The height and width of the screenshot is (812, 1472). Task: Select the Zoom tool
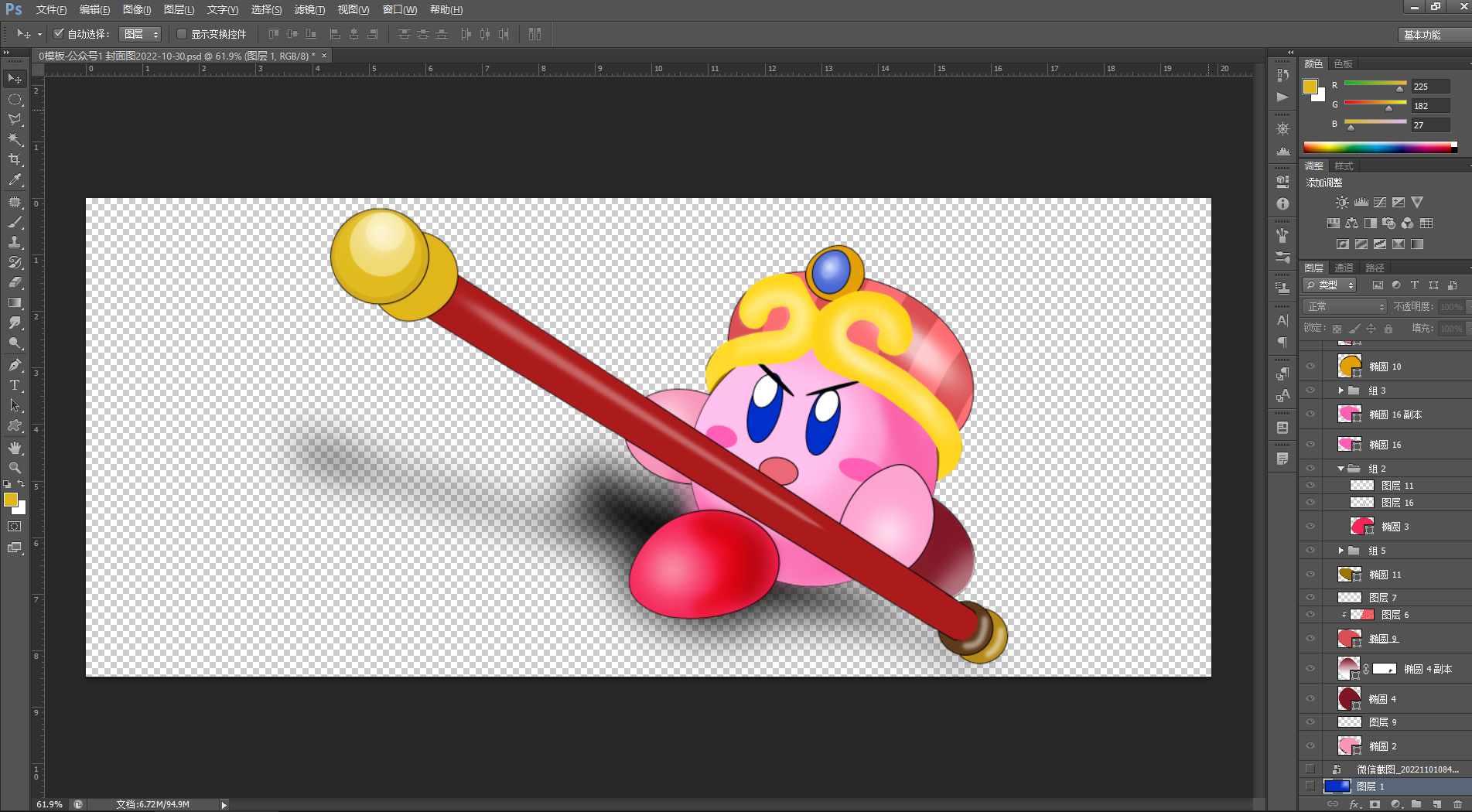(x=15, y=468)
